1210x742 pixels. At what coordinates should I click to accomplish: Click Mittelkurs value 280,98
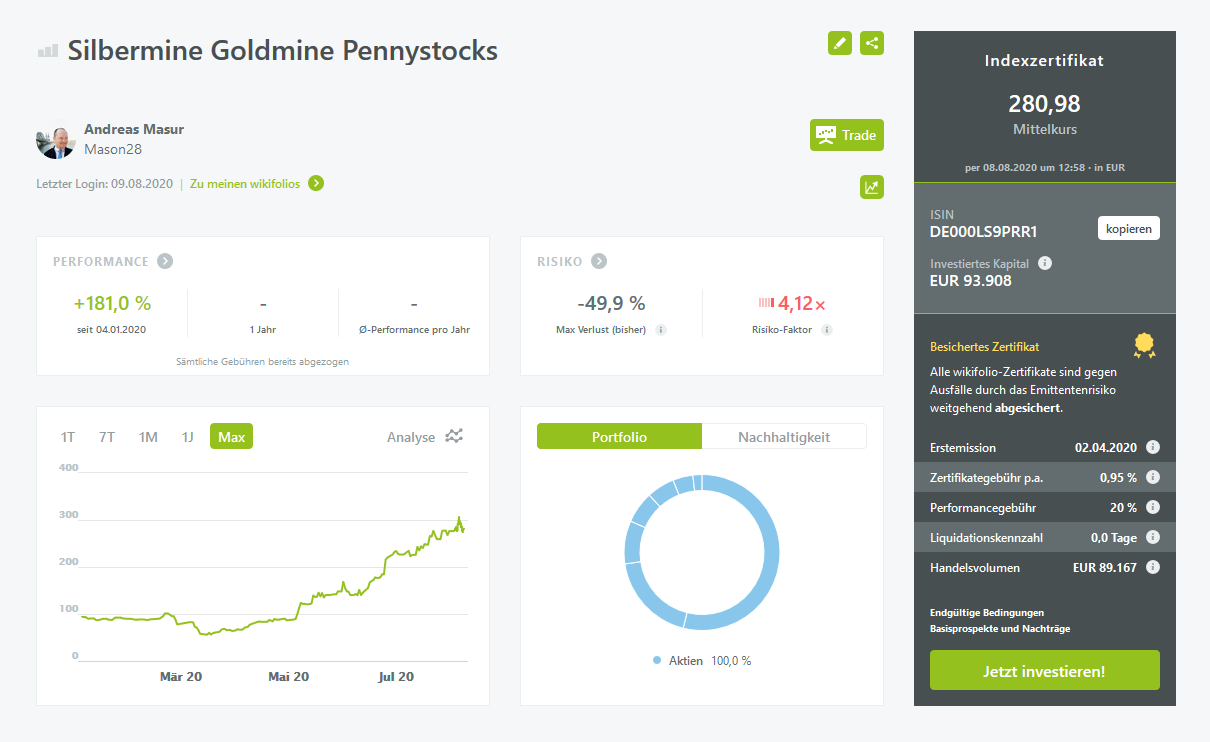(x=1045, y=103)
